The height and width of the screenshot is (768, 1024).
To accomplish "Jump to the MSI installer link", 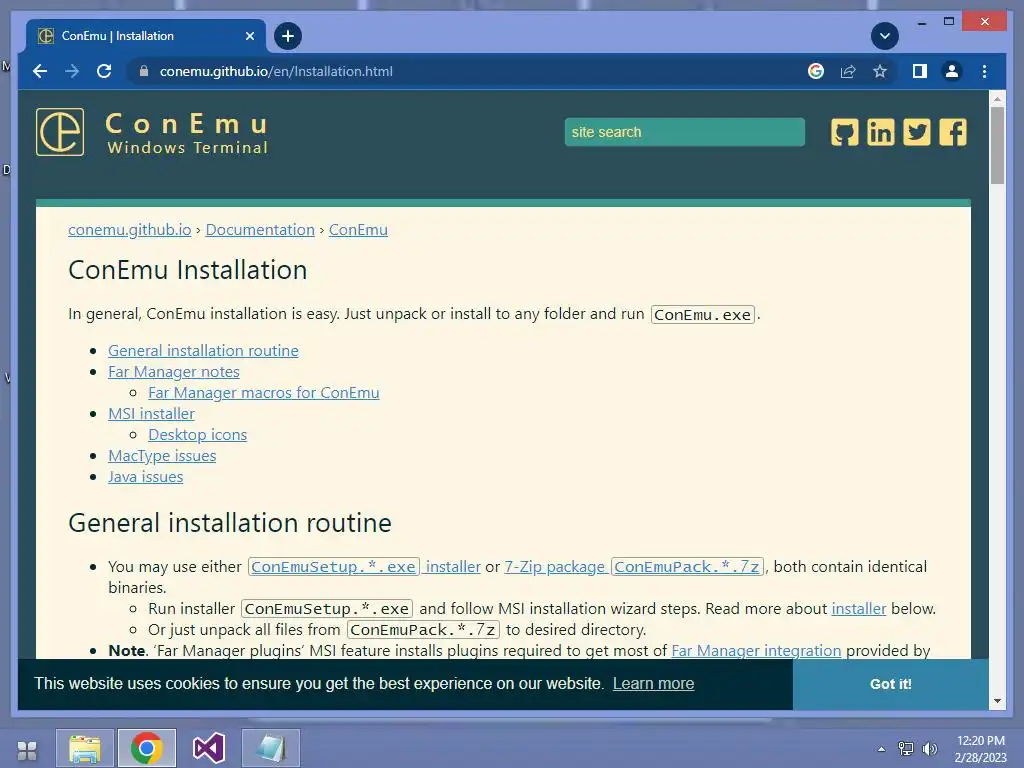I will (x=152, y=413).
